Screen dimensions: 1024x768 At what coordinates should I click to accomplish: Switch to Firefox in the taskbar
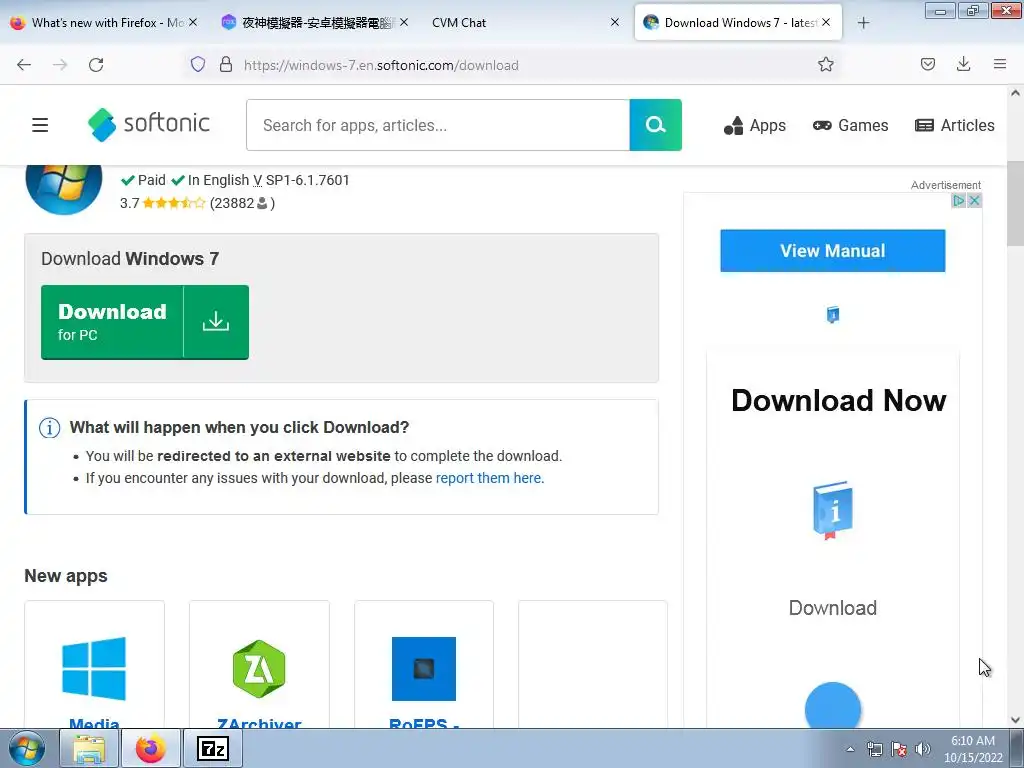coord(151,748)
